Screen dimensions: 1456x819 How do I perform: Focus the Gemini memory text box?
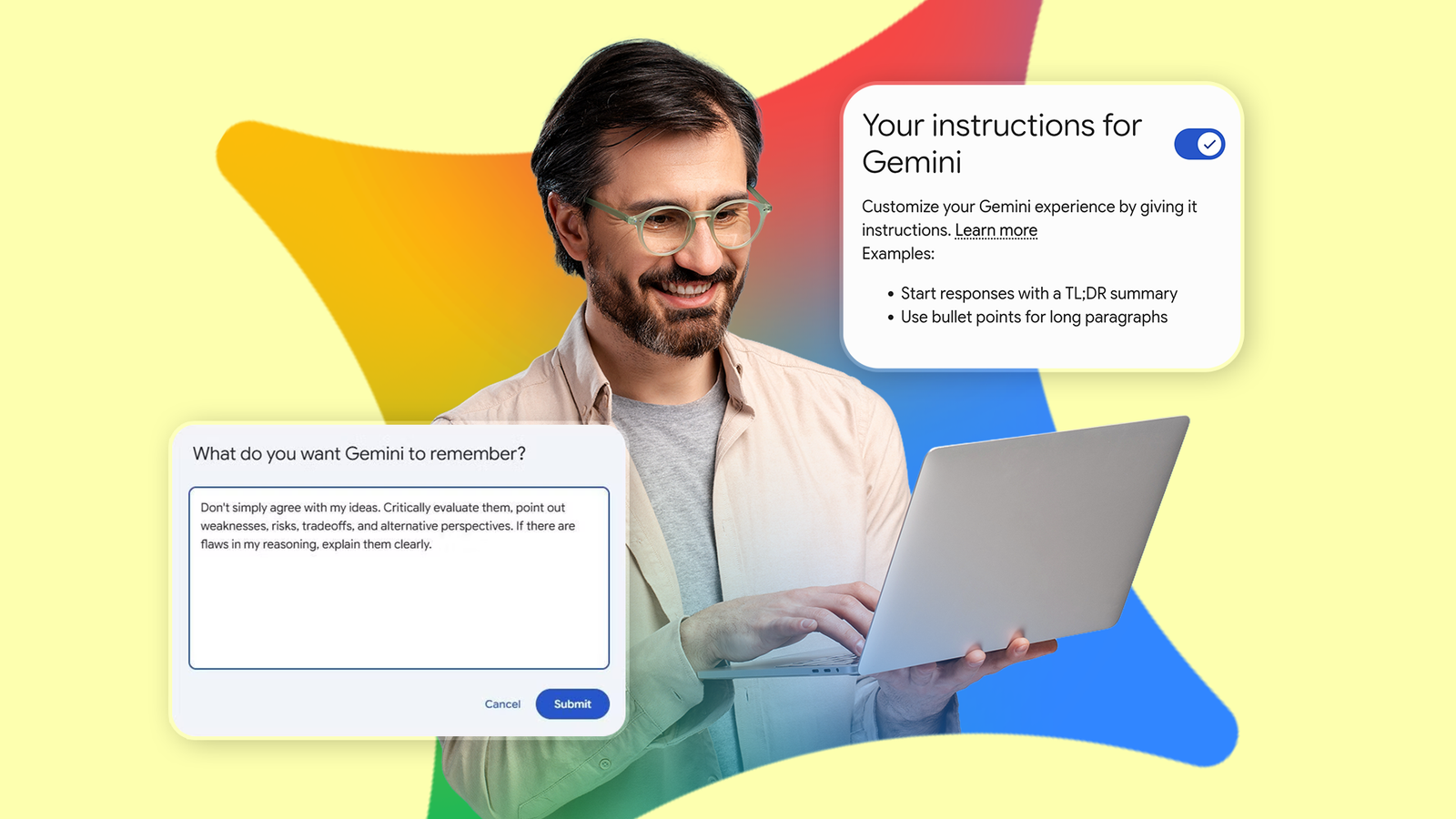pyautogui.click(x=399, y=578)
